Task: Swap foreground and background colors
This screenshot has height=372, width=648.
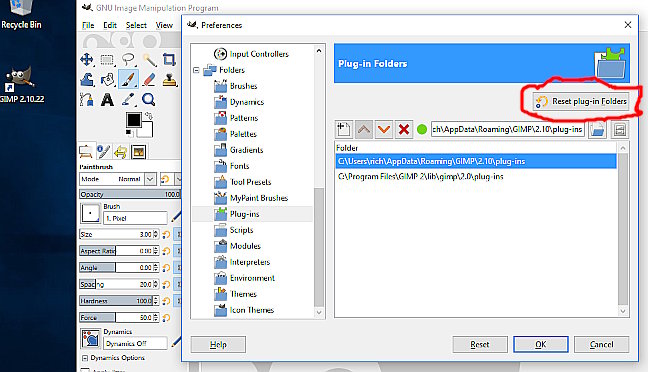Action: (x=149, y=116)
